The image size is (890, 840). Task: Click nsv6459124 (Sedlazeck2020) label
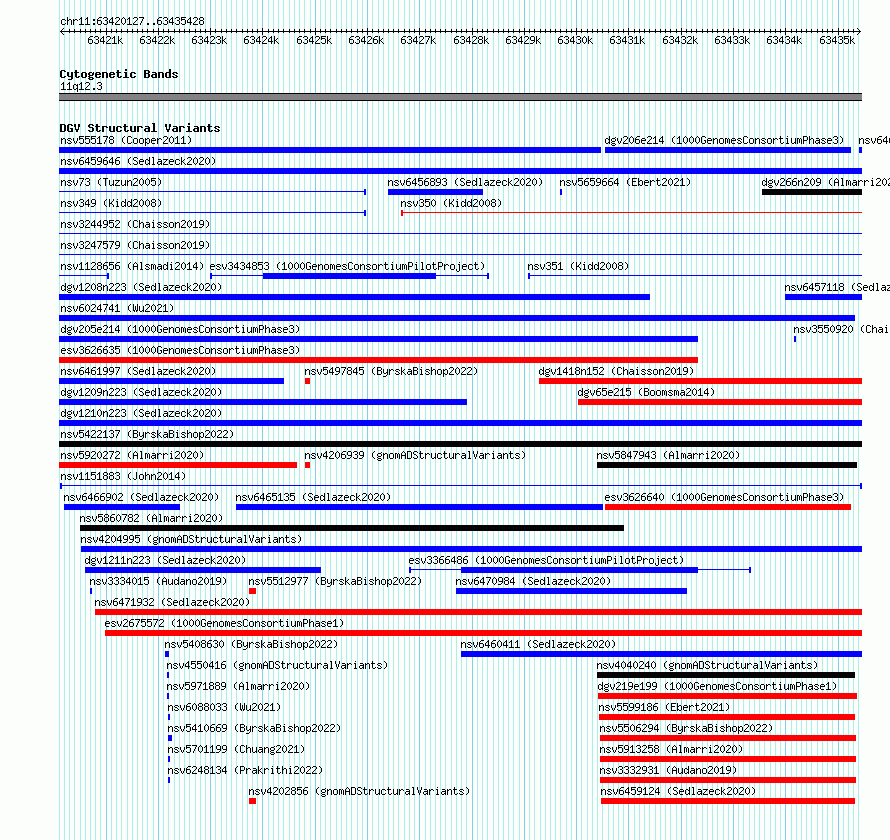pyautogui.click(x=678, y=791)
